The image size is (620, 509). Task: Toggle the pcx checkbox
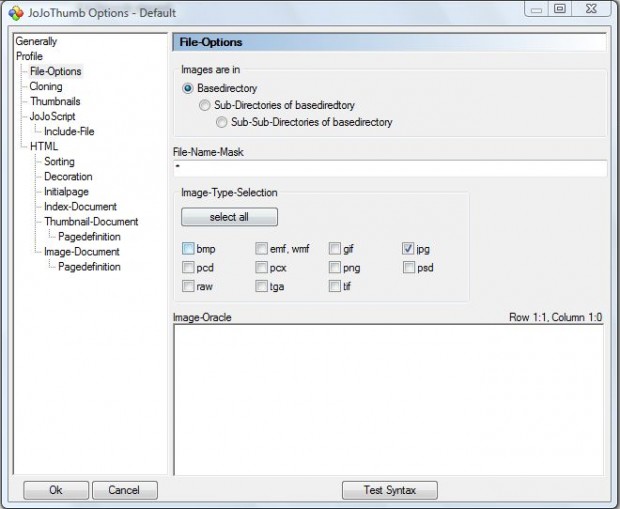pos(261,267)
